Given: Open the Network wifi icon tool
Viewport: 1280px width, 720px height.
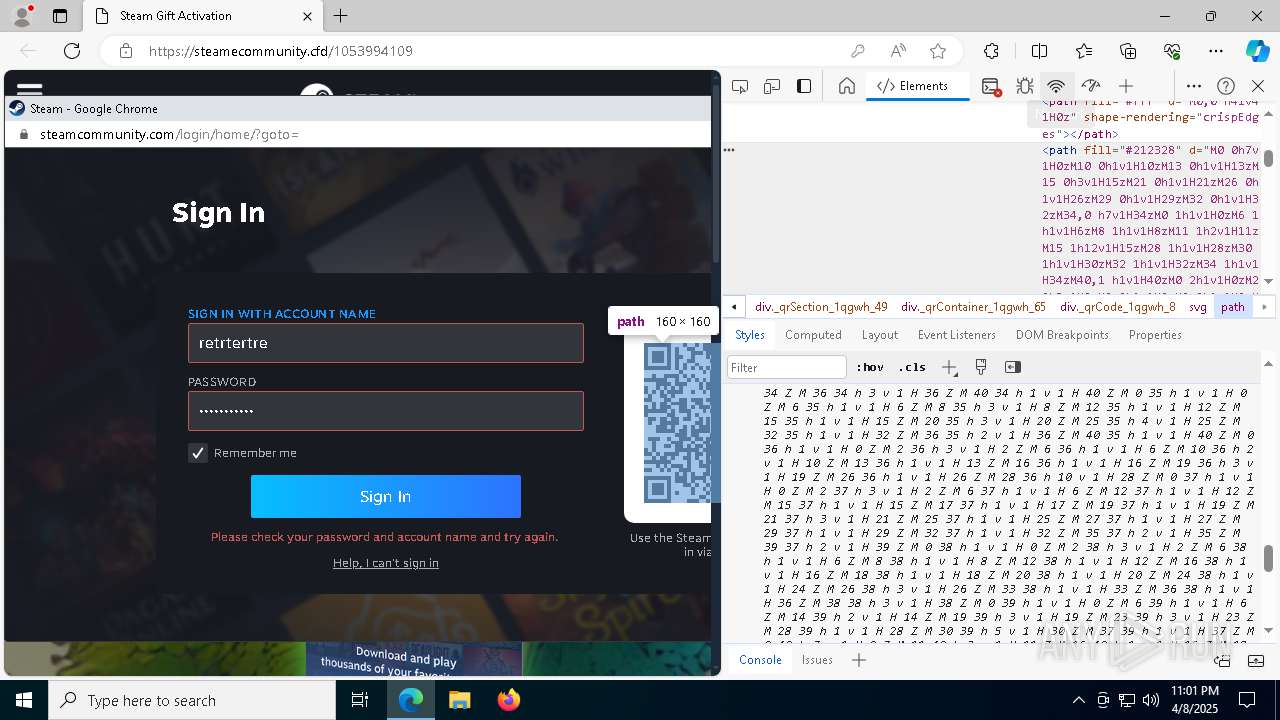Looking at the screenshot, I should pos(1056,86).
